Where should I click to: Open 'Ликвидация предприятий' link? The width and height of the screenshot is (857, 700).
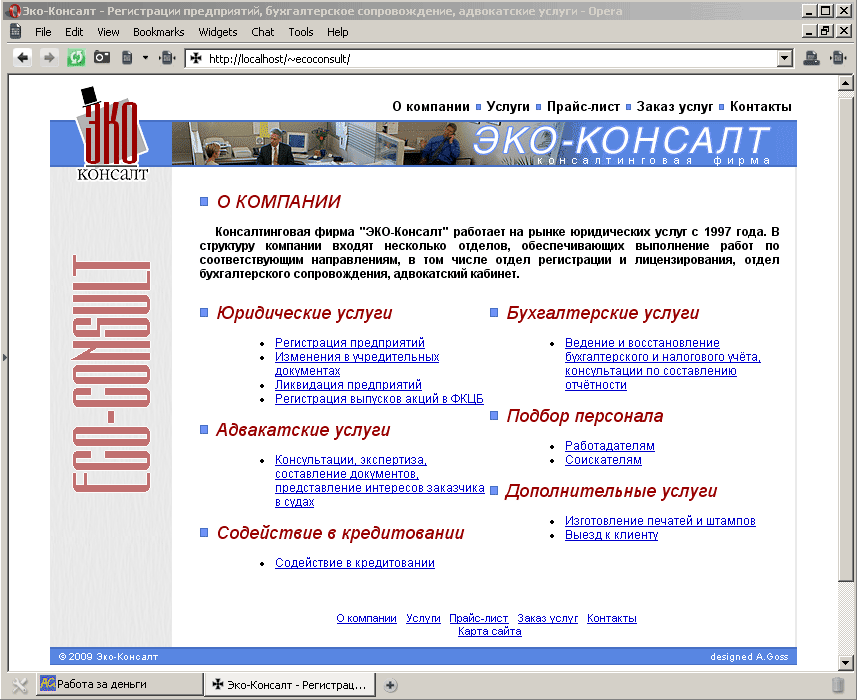pos(348,385)
